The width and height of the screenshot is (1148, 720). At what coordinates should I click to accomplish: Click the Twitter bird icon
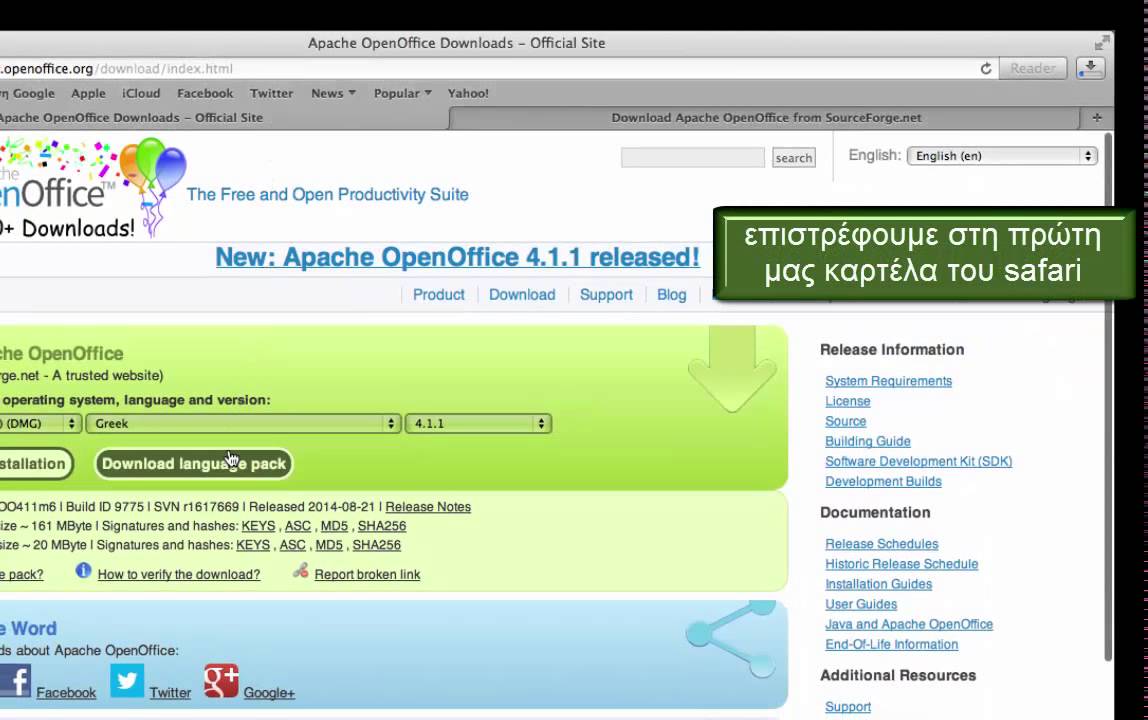tap(127, 680)
